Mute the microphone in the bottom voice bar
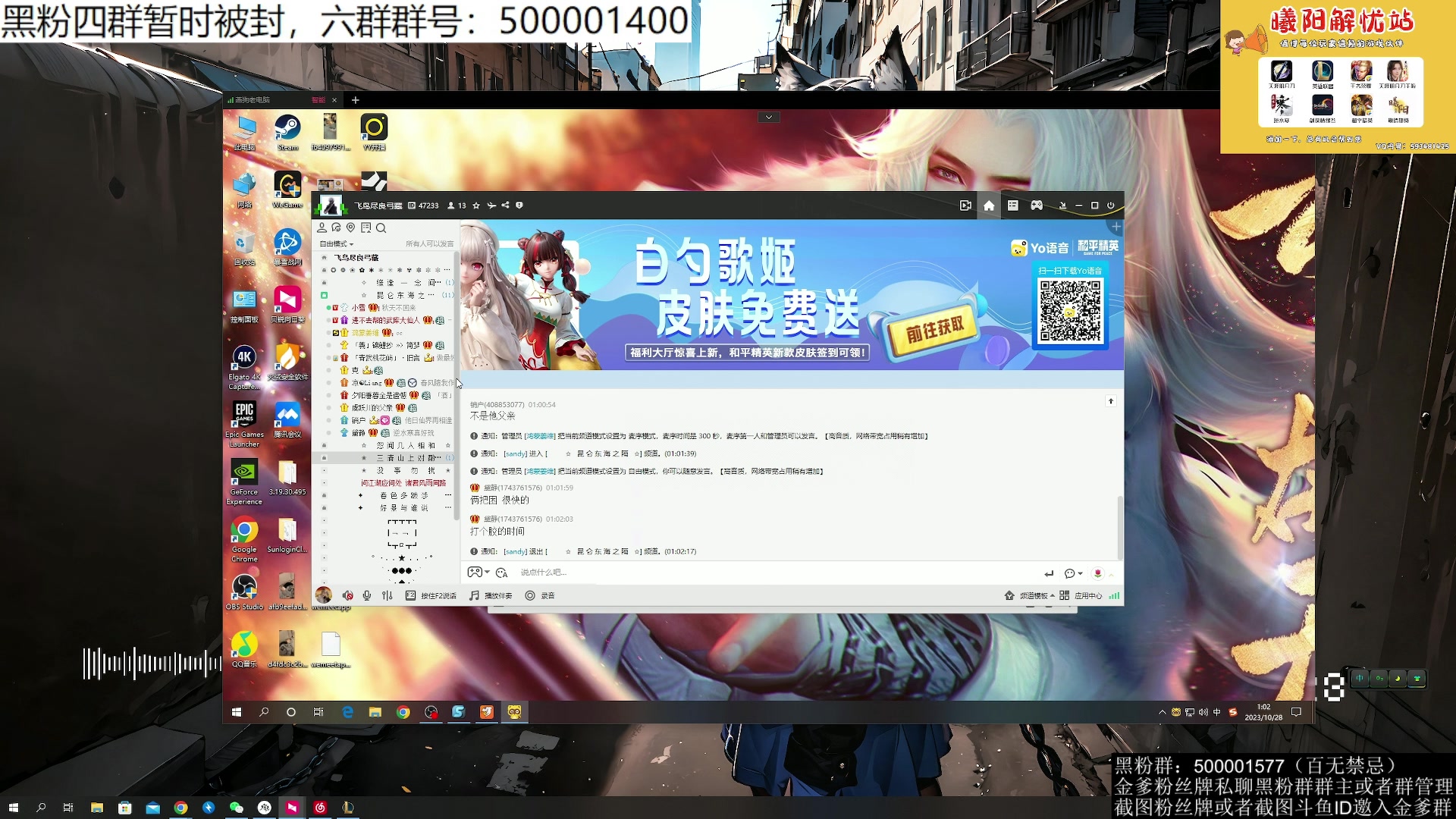 [x=366, y=595]
